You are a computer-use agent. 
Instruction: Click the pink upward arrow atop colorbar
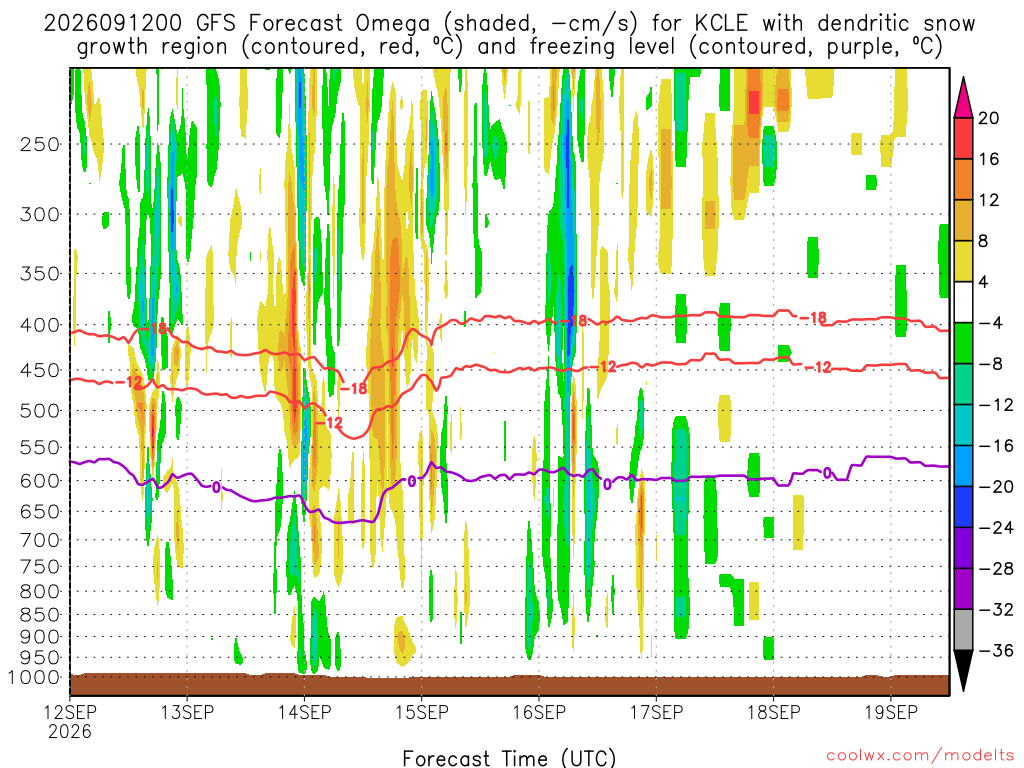(963, 97)
